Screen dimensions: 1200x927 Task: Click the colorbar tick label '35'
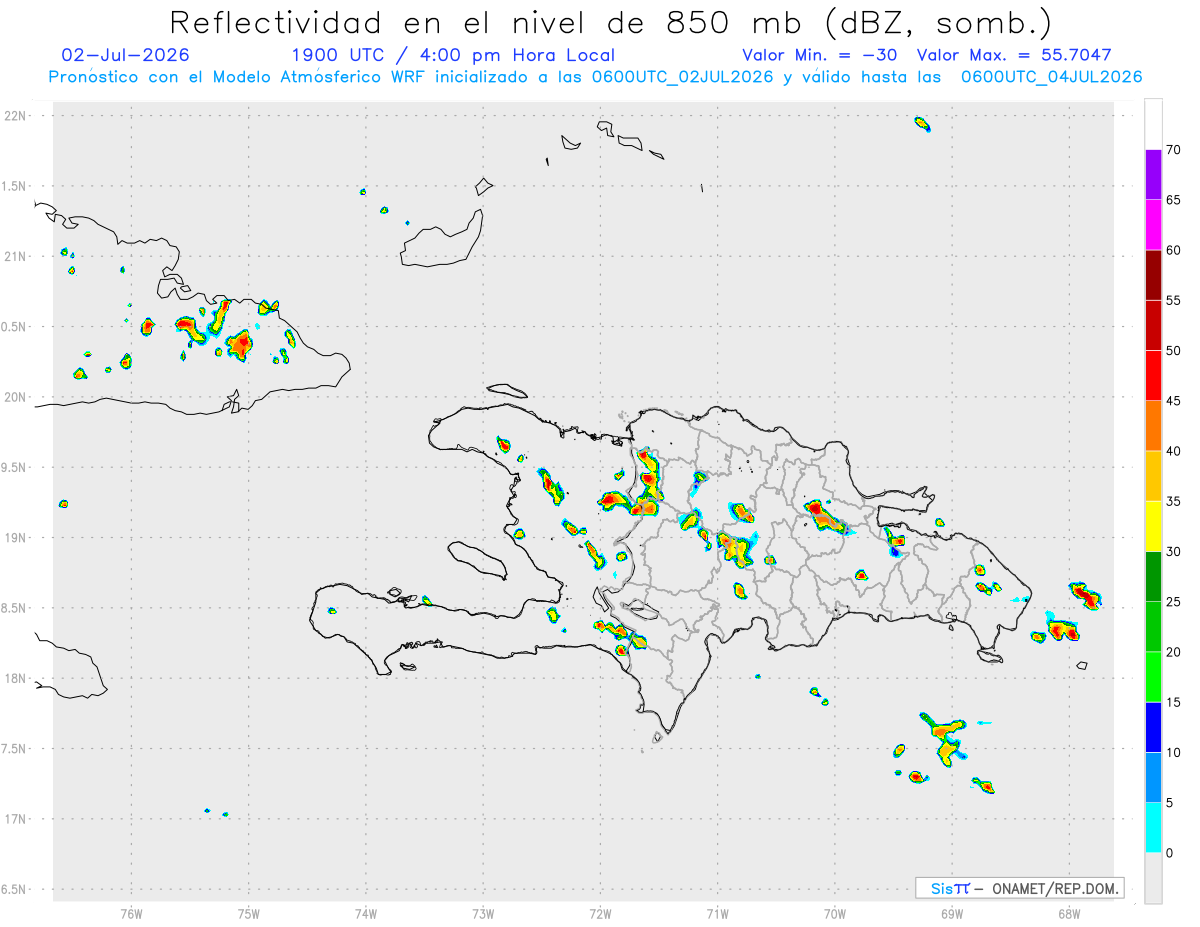point(1174,501)
